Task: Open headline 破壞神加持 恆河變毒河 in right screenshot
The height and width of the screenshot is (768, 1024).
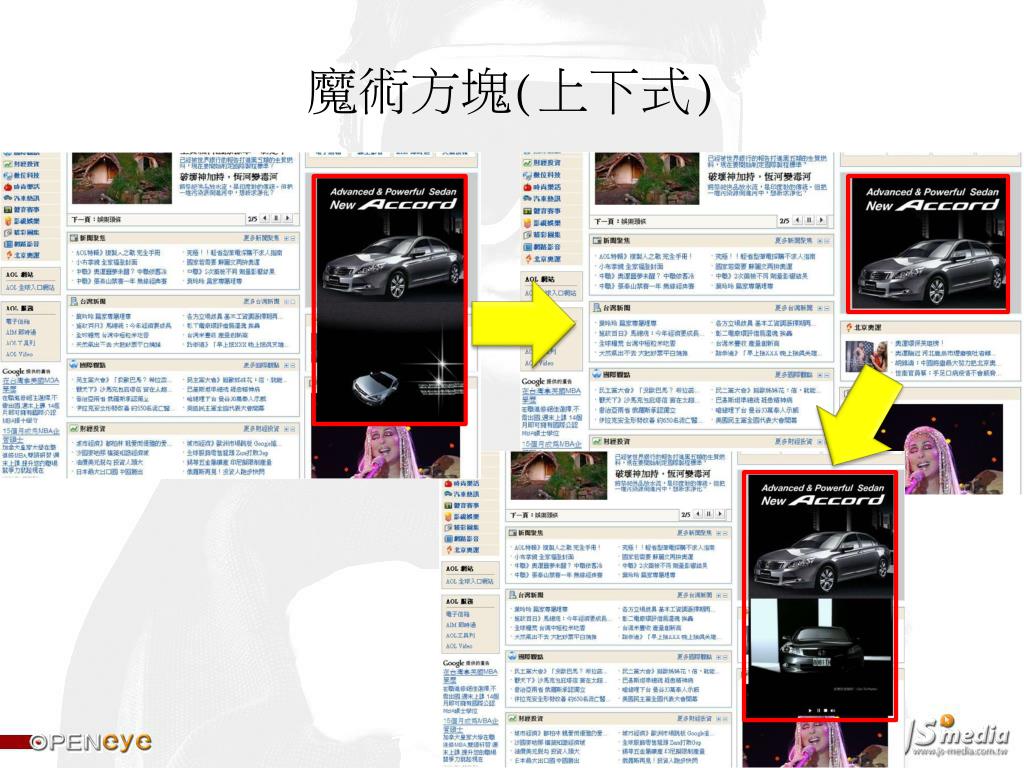Action: tap(760, 177)
